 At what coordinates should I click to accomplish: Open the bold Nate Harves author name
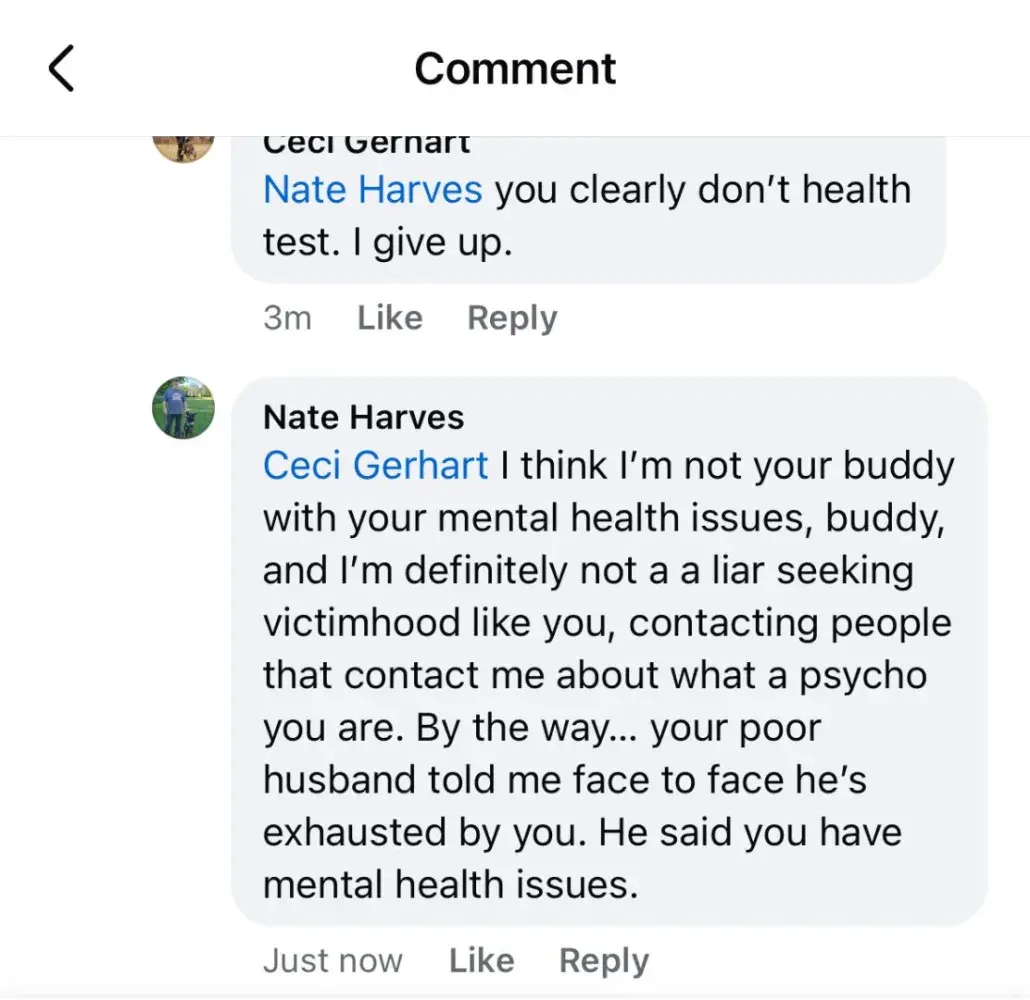[x=363, y=416]
